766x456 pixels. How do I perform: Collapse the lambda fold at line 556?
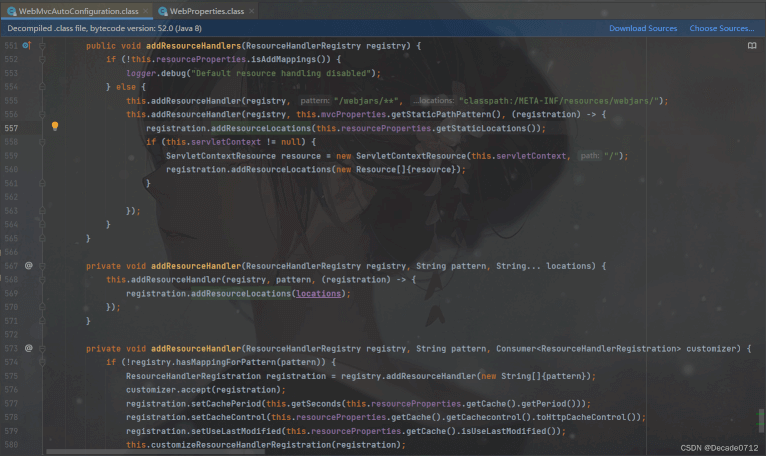pyautogui.click(x=43, y=114)
